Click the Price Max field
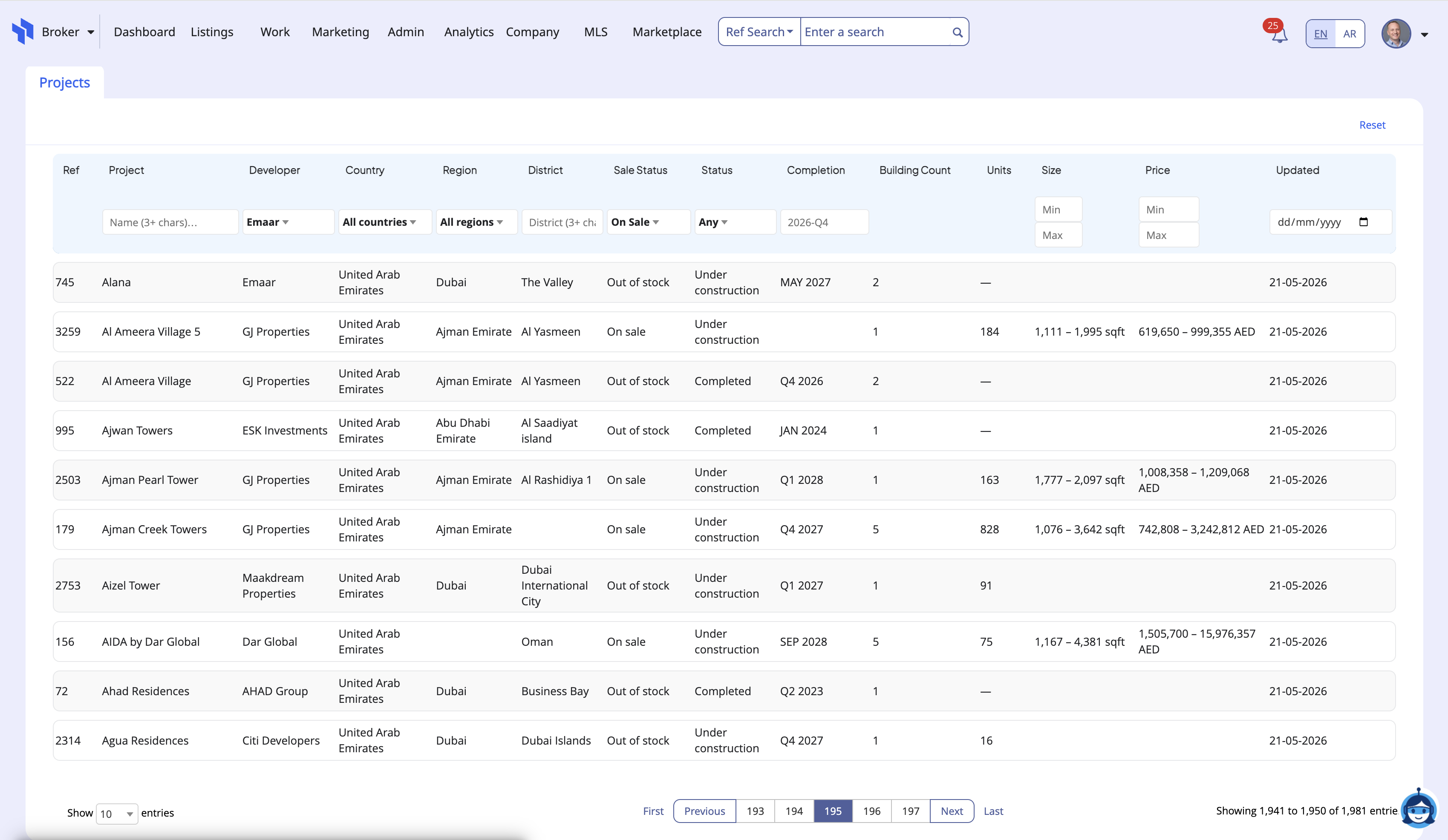The height and width of the screenshot is (840, 1448). click(x=1169, y=235)
